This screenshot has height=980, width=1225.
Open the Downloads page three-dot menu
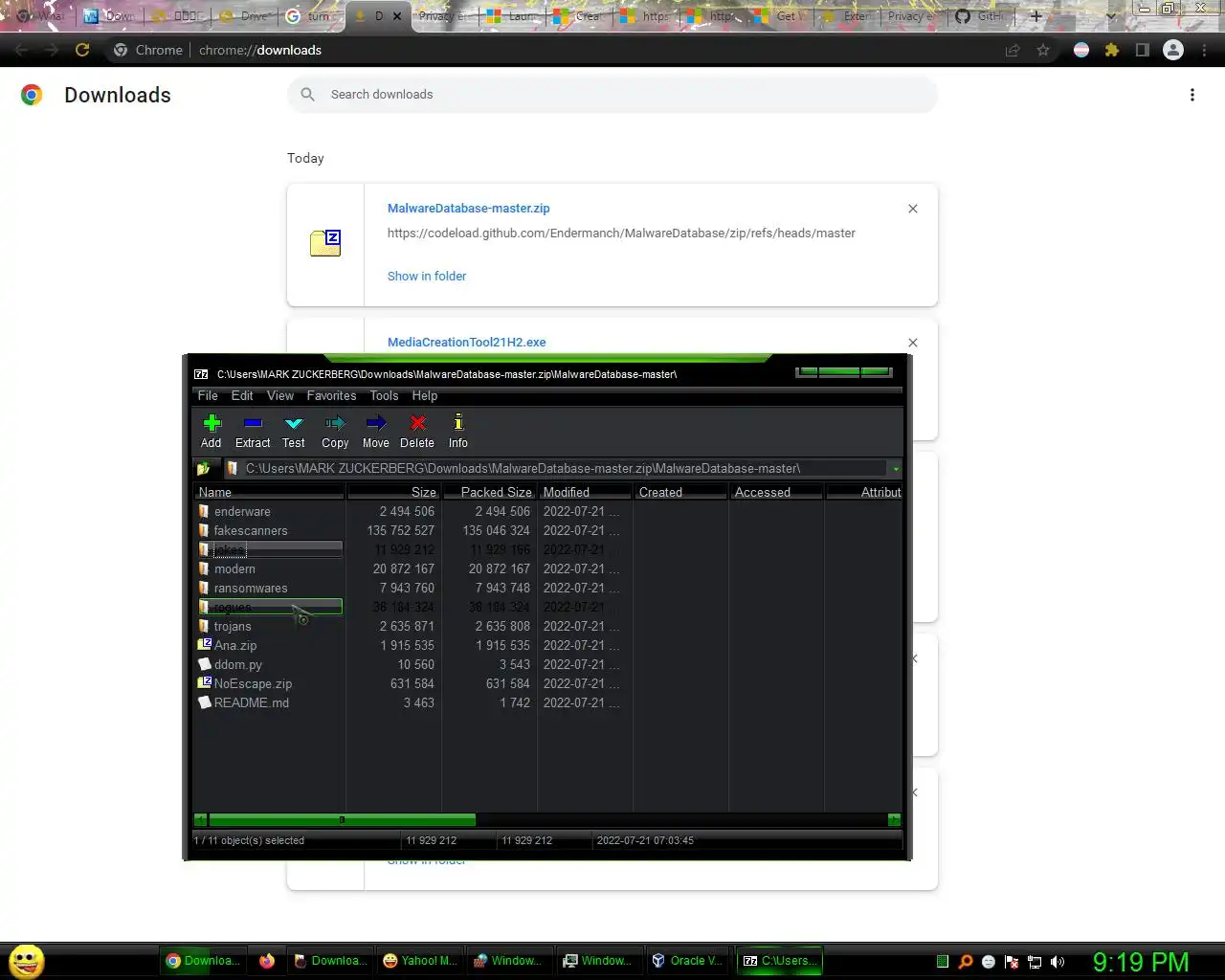tap(1192, 95)
